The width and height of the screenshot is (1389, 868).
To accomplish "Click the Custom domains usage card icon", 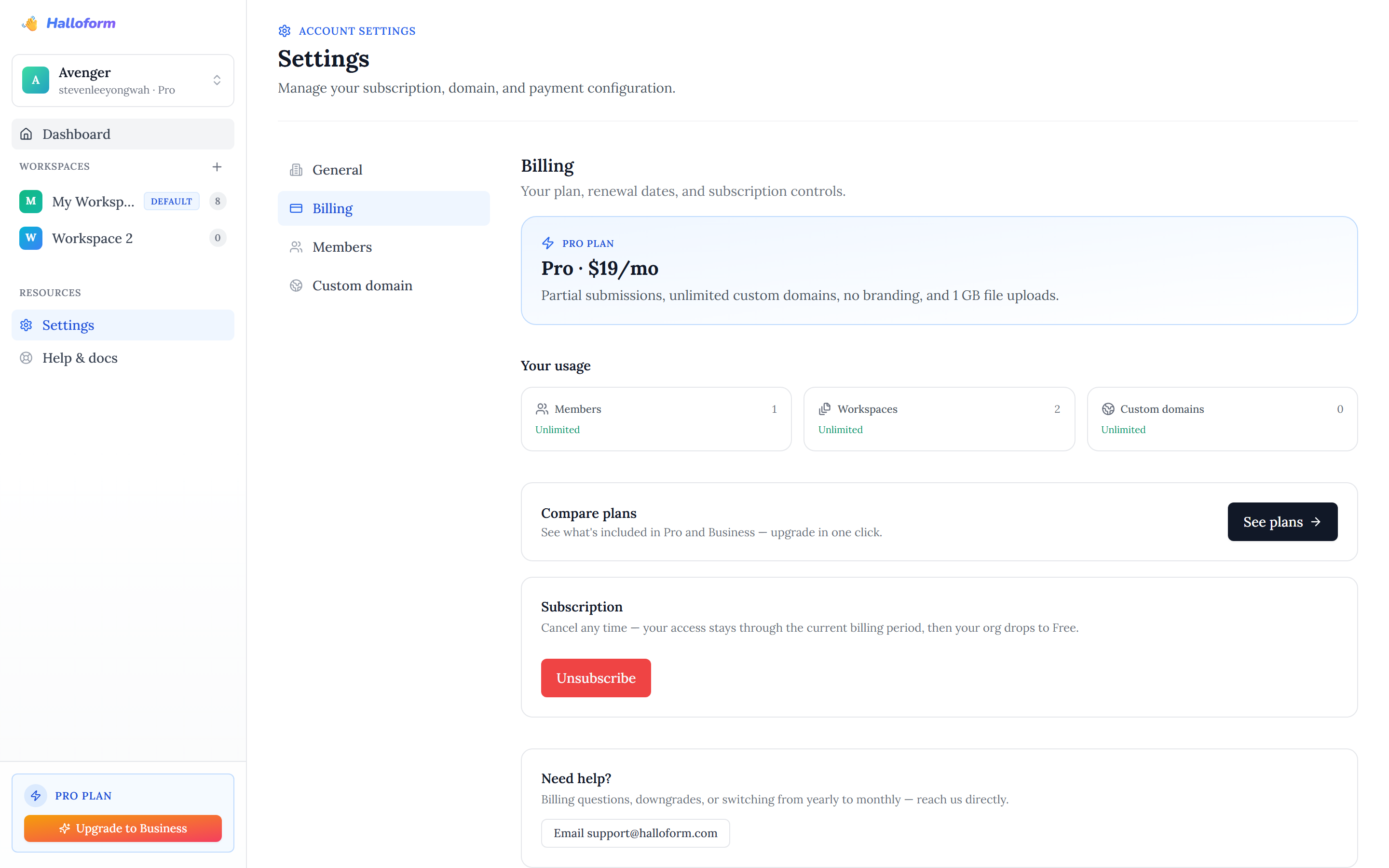I will pyautogui.click(x=1108, y=409).
